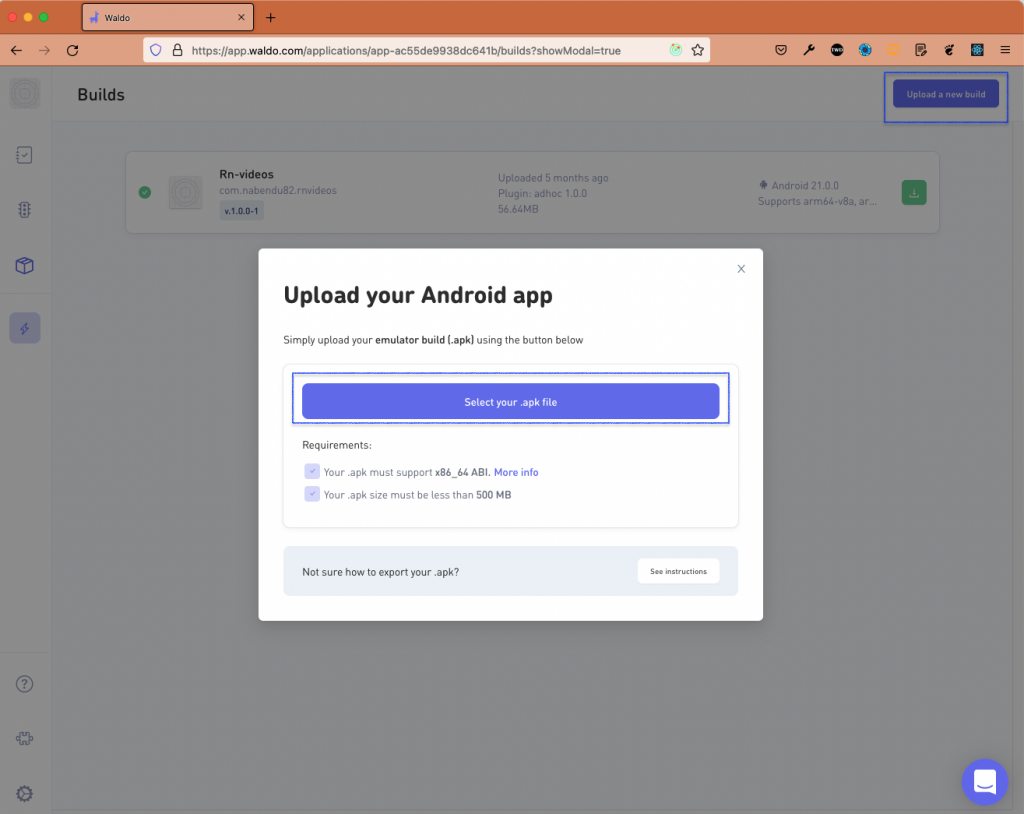Bookmark this page with star icon

697,50
